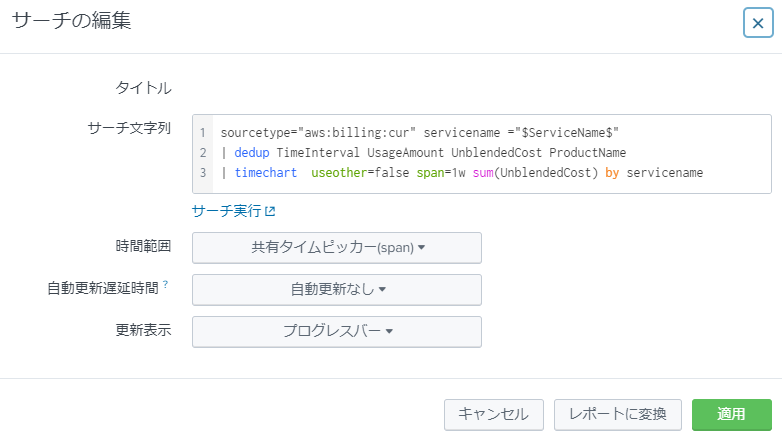The image size is (782, 443).
Task: Click the dedup keyword in line 2
Action: coord(252,153)
